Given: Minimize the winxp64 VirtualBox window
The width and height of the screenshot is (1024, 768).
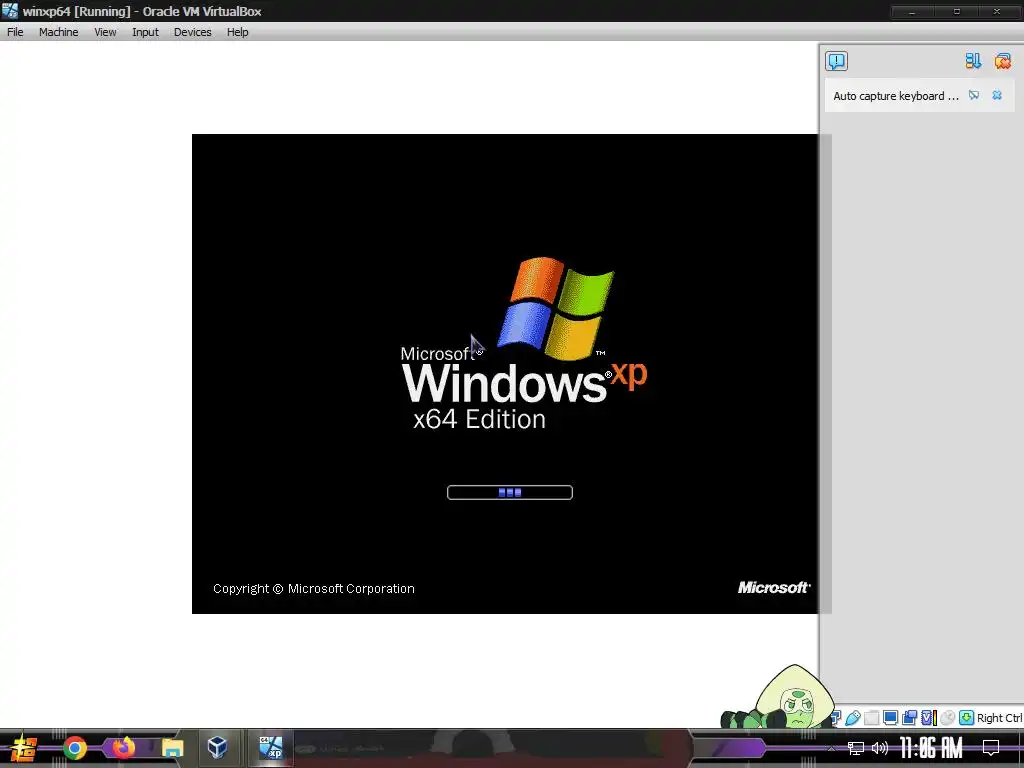Looking at the screenshot, I should (x=912, y=11).
